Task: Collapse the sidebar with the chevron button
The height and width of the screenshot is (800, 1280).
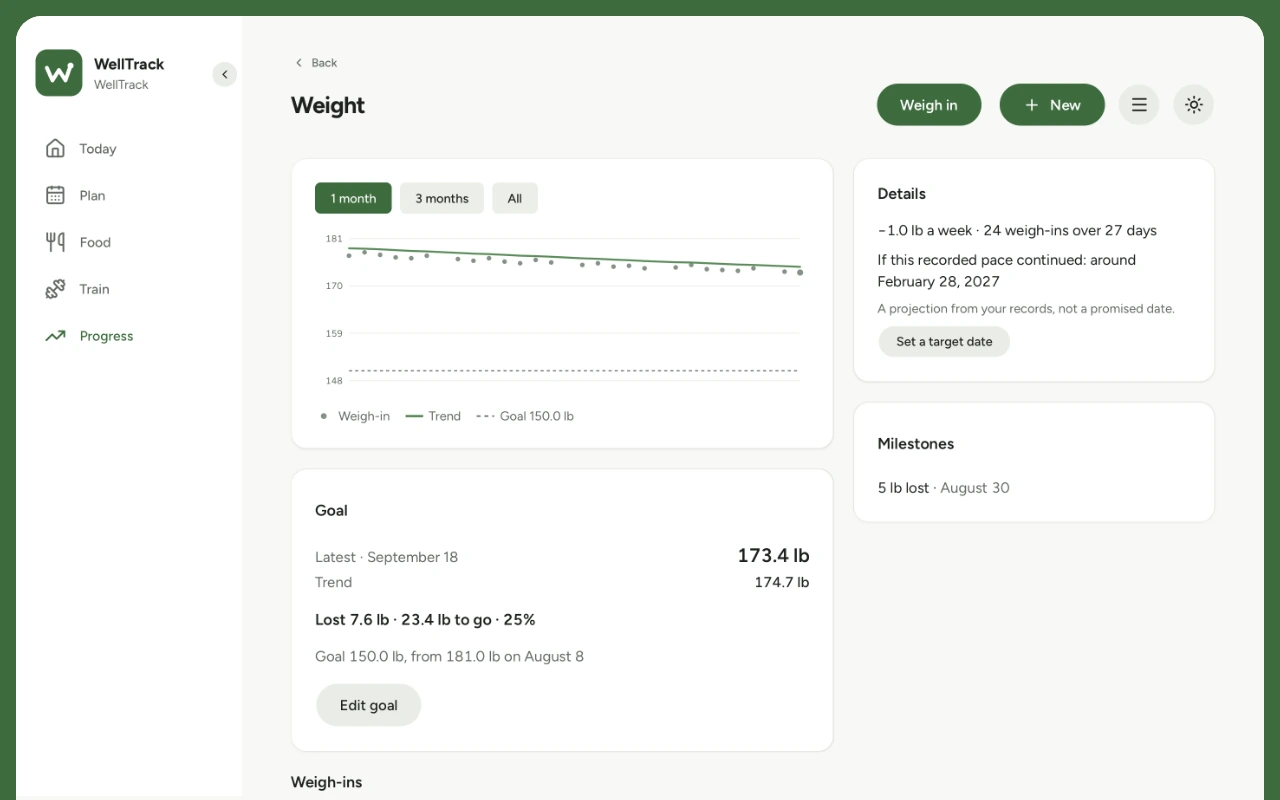Action: click(x=225, y=74)
